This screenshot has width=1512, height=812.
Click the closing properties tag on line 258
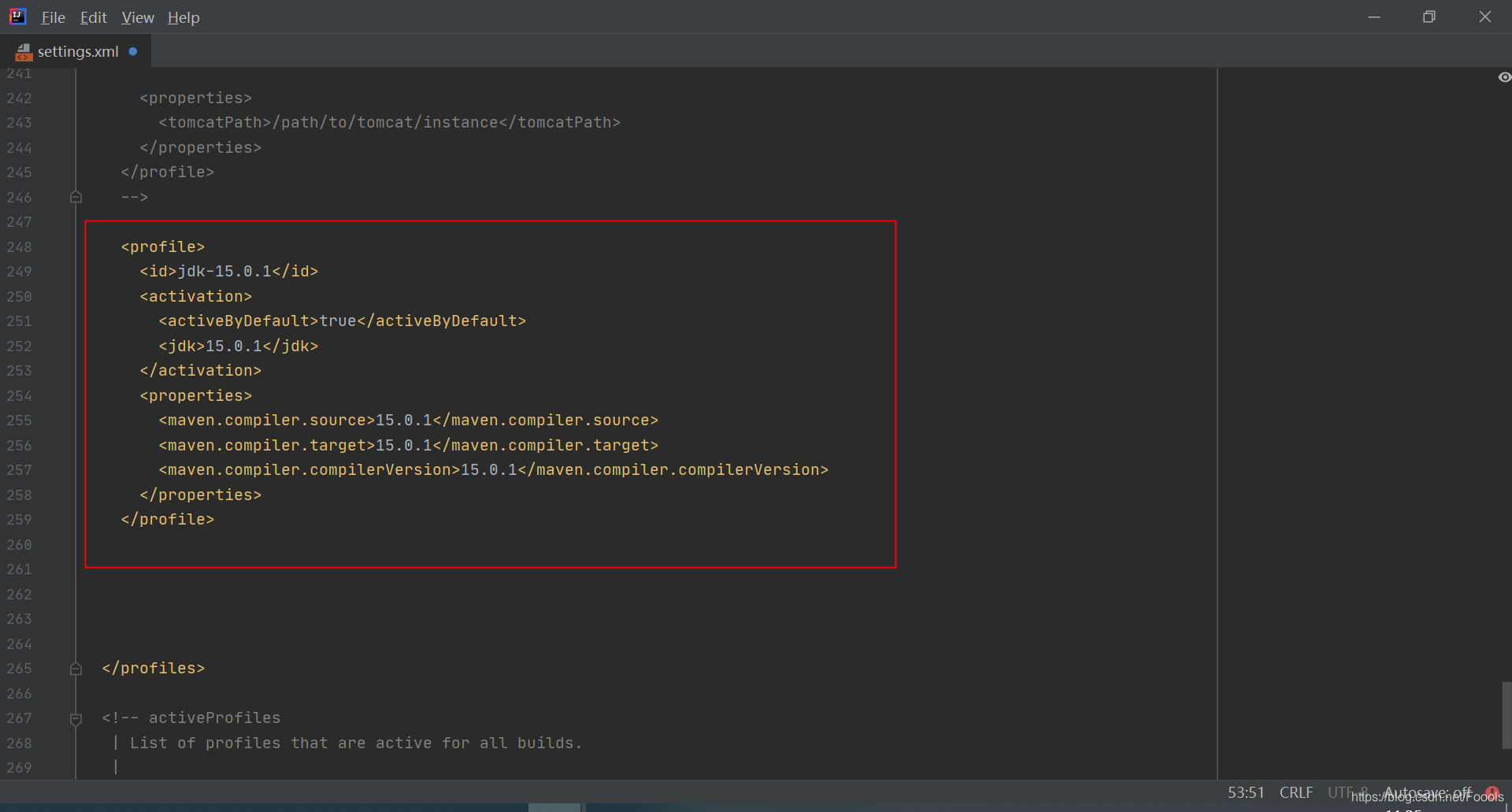click(x=201, y=495)
